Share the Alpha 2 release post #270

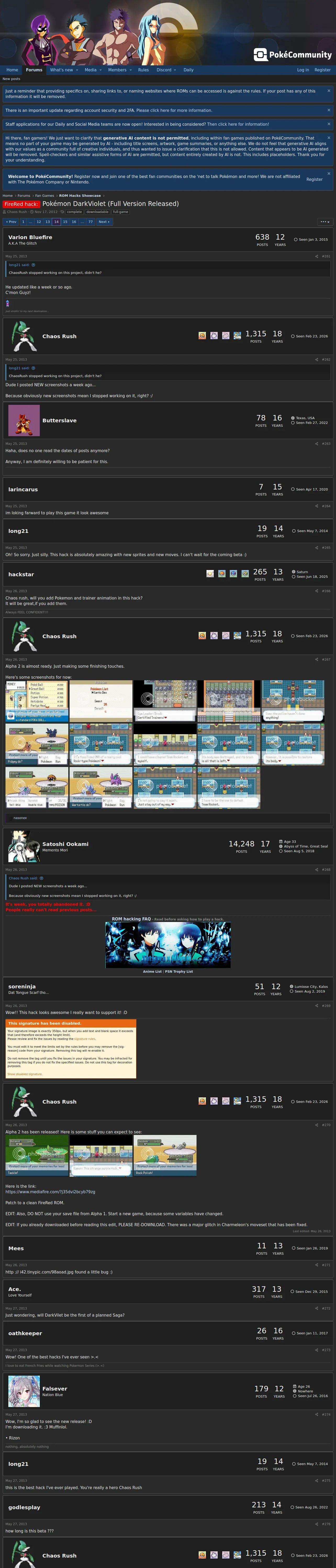click(316, 1124)
